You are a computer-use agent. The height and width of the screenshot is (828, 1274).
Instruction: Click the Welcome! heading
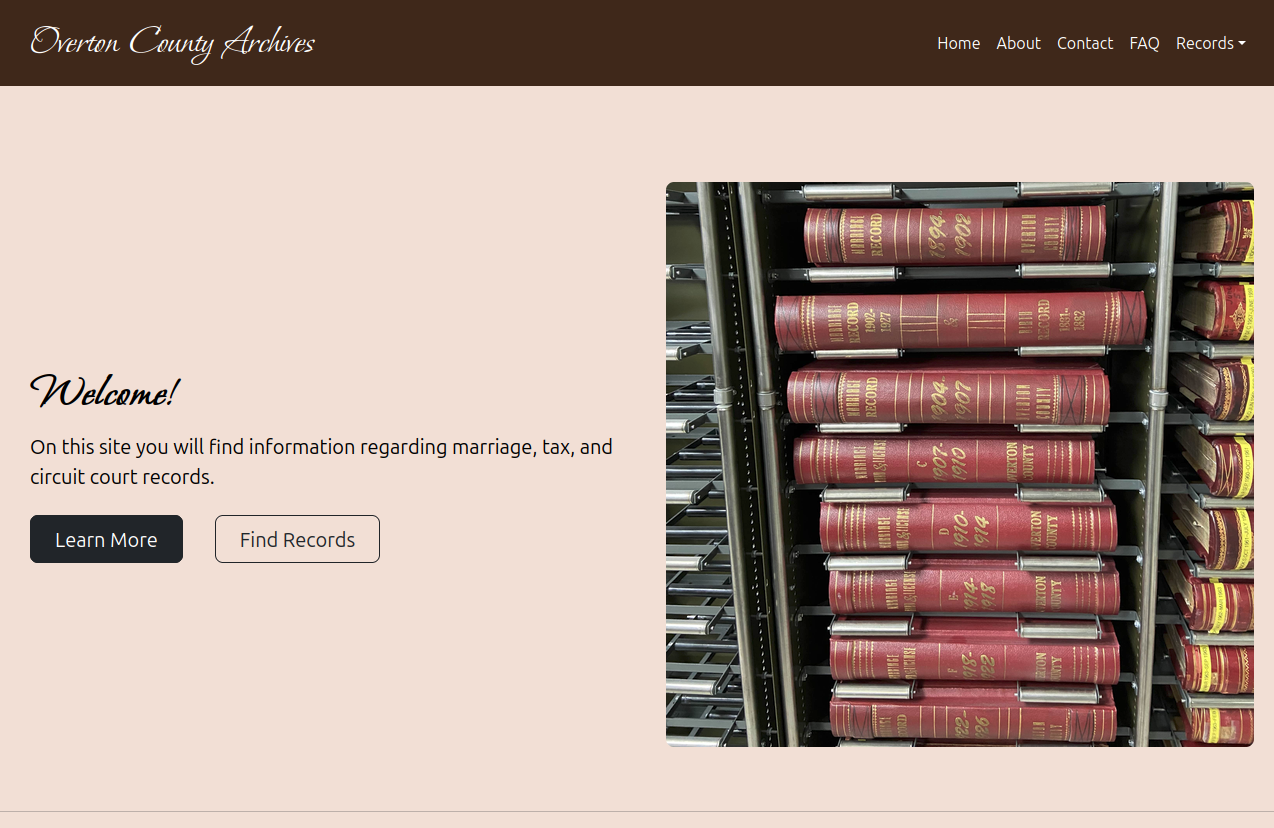pos(105,392)
